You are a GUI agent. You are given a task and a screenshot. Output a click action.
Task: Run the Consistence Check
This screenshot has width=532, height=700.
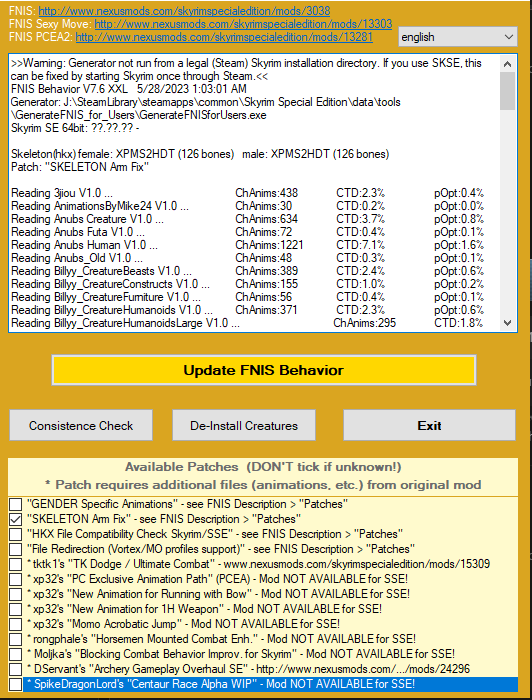coord(81,425)
